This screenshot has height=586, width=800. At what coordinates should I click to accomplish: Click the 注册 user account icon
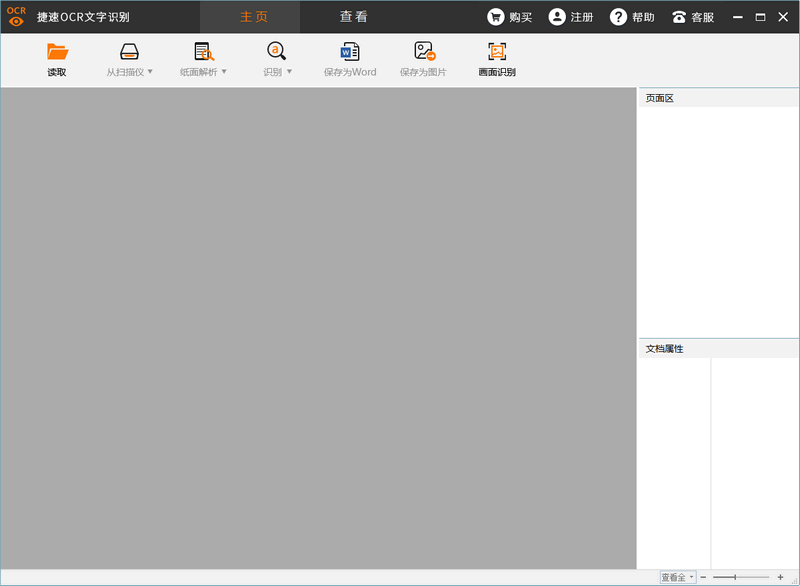click(x=557, y=17)
